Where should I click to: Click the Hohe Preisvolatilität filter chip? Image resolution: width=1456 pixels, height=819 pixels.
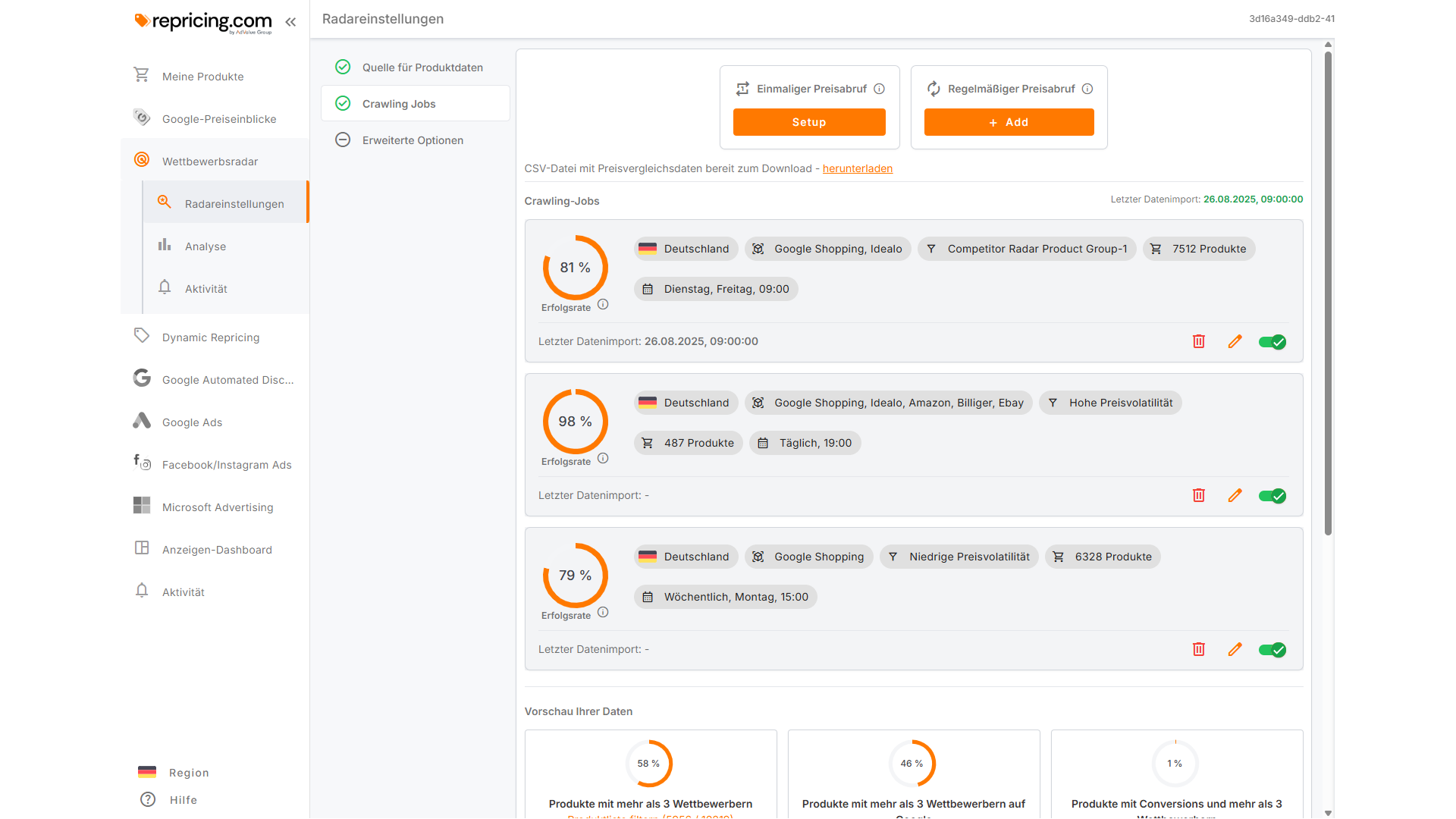[x=1110, y=403]
